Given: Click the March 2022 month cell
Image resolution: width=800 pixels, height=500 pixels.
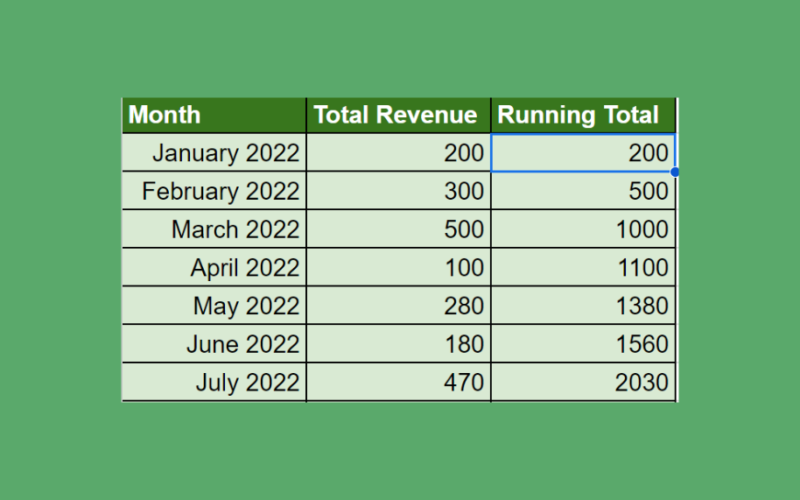Looking at the screenshot, I should click(214, 229).
